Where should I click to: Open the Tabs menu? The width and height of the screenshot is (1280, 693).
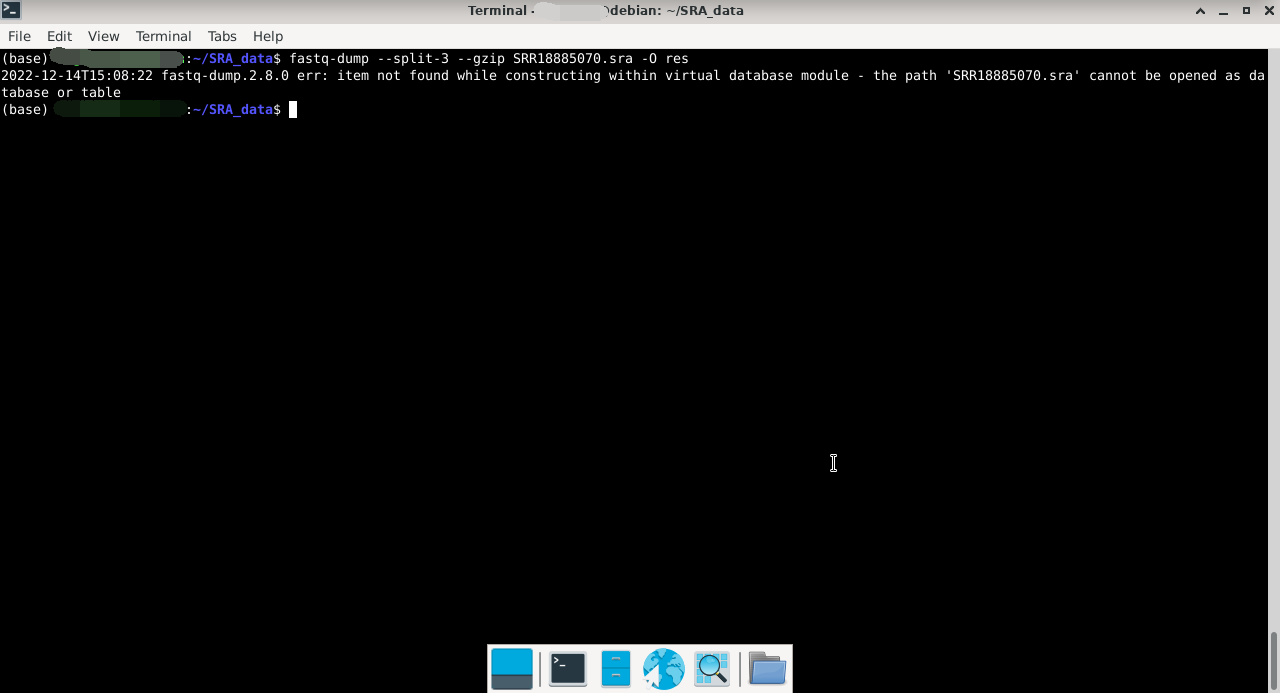pos(222,36)
